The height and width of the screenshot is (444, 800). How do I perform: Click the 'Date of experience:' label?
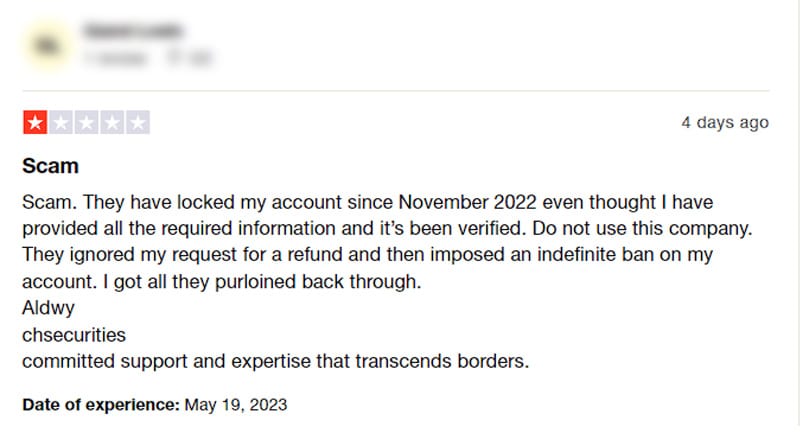click(x=101, y=405)
